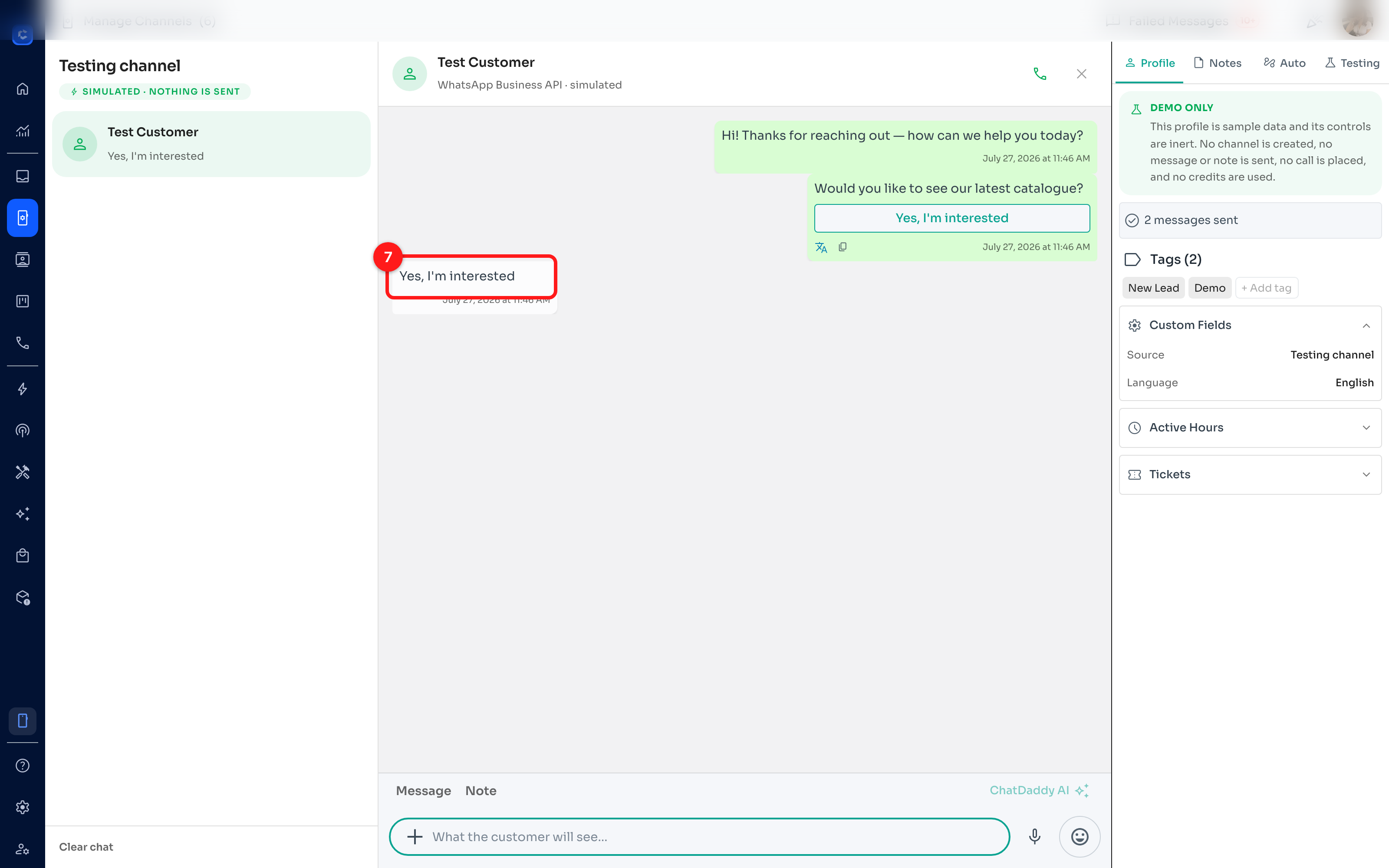Click the user avatar in top bar
The width and height of the screenshot is (1389, 868).
[x=1357, y=21]
